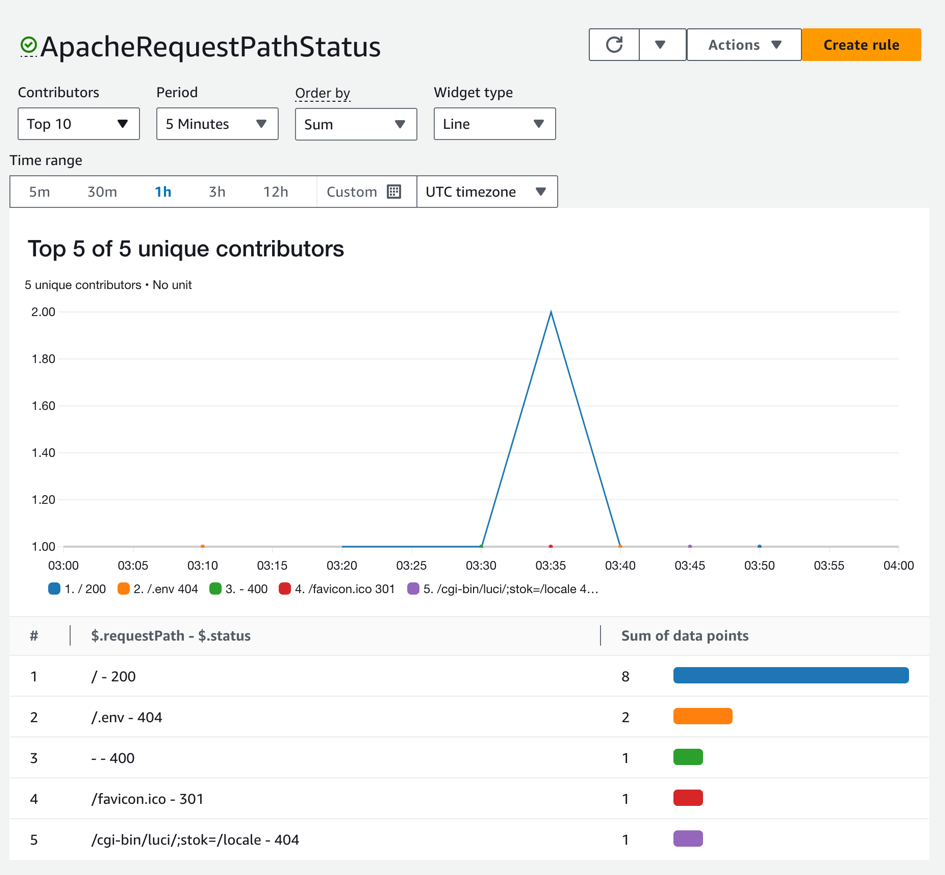Expand the Contributors Top 10 dropdown
945x875 pixels.
click(78, 124)
